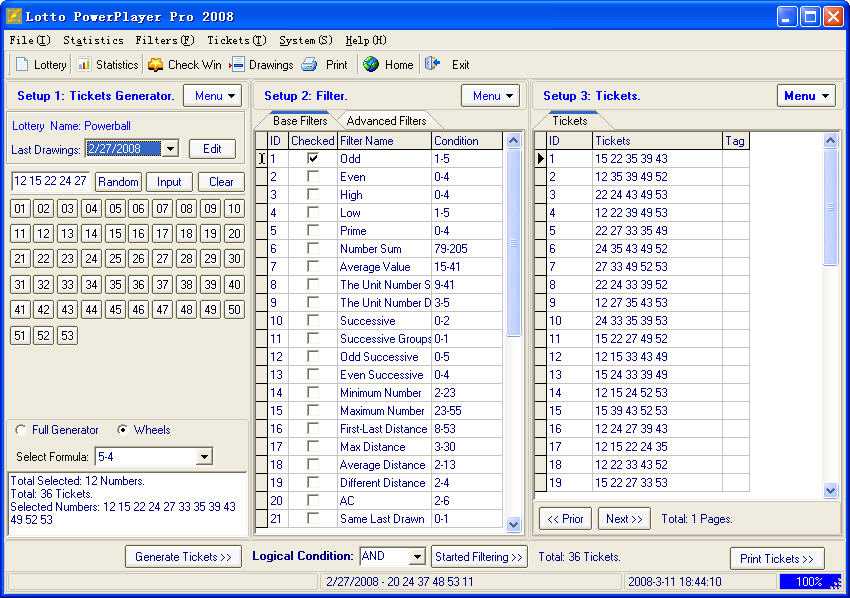Screen dimensions: 850x598
Task: Select the Full Generator radio button
Action: point(21,430)
